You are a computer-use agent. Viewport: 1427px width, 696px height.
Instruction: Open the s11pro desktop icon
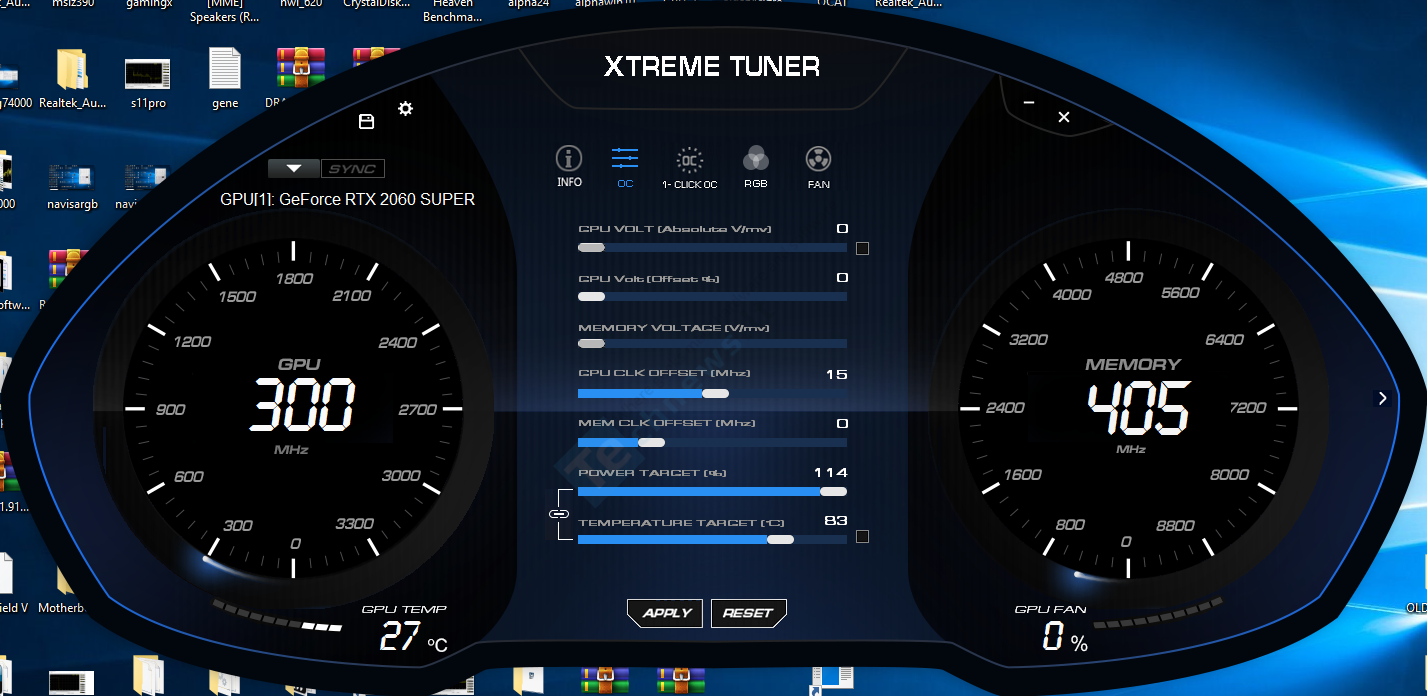[147, 80]
